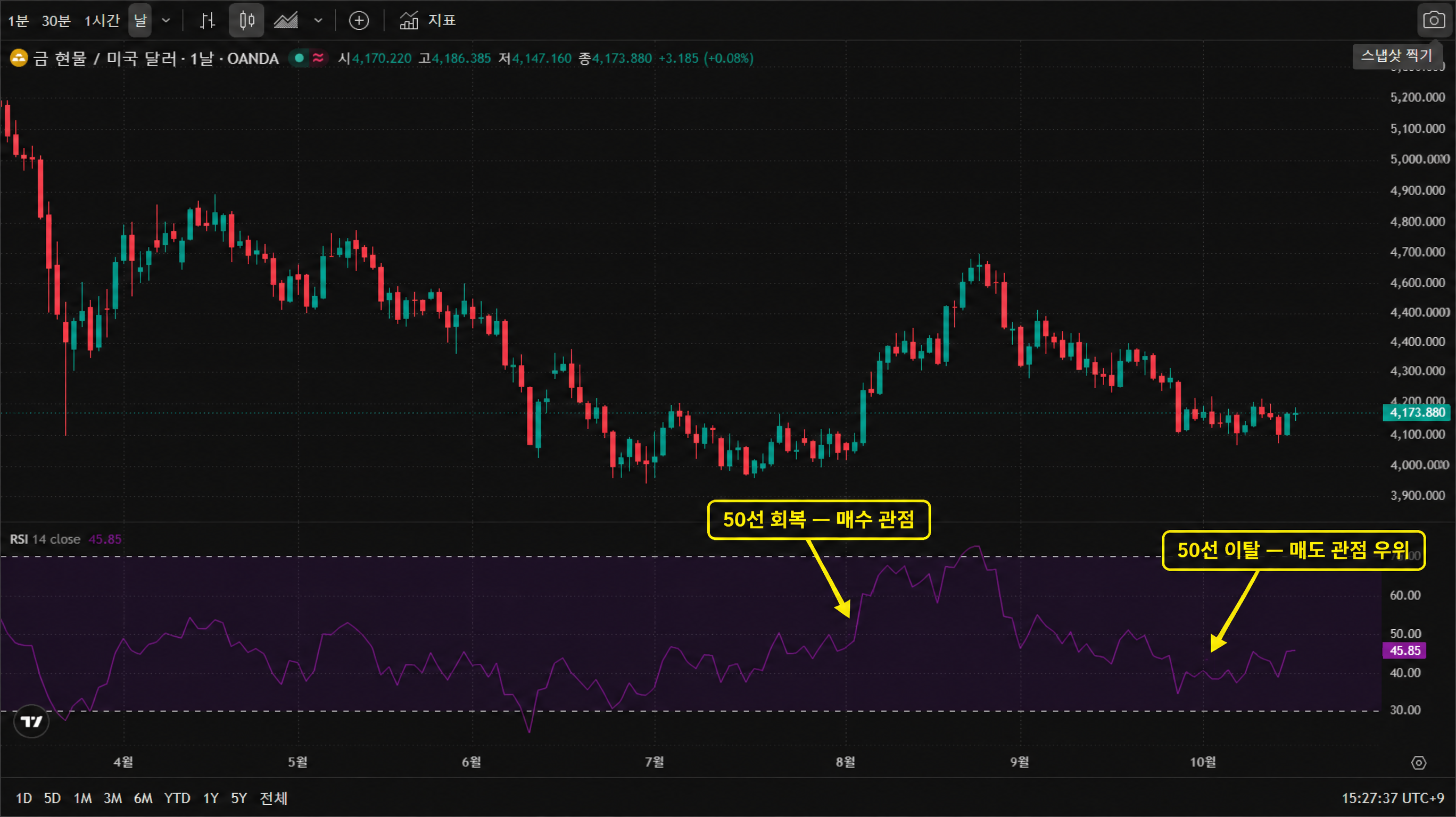
Task: Click the 4월 time axis label
Action: pyautogui.click(x=123, y=762)
